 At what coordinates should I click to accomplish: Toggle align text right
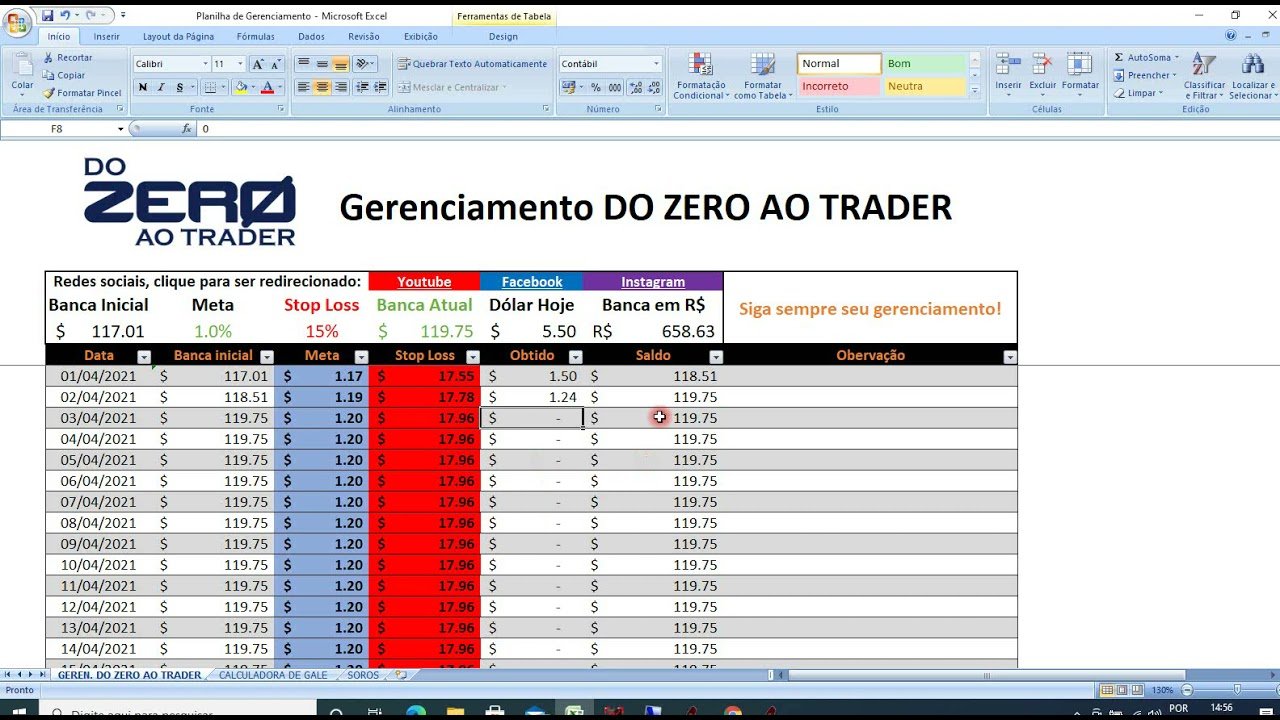tap(341, 88)
